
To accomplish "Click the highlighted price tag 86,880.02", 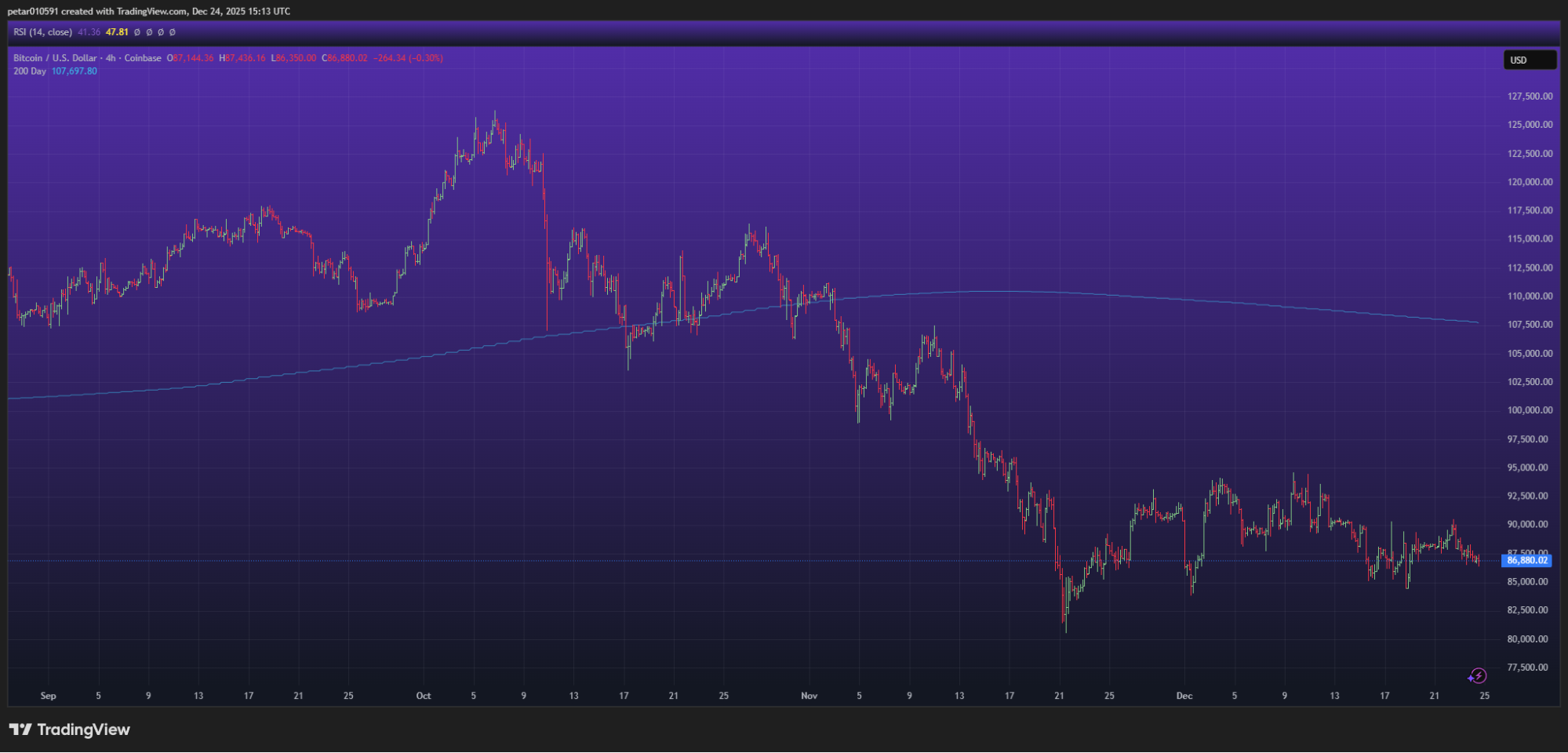I will pos(1525,561).
